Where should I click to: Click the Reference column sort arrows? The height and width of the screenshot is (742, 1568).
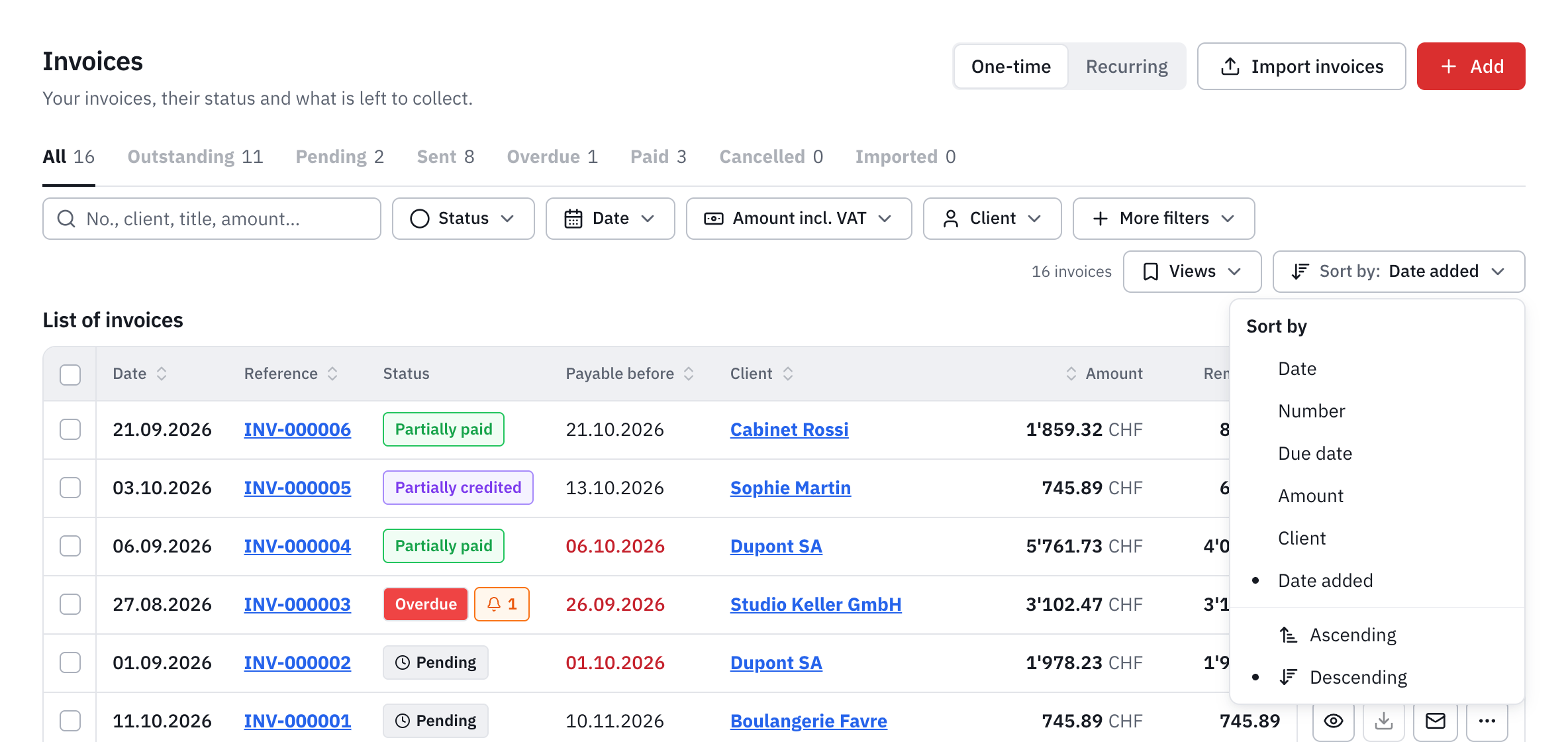tap(332, 374)
